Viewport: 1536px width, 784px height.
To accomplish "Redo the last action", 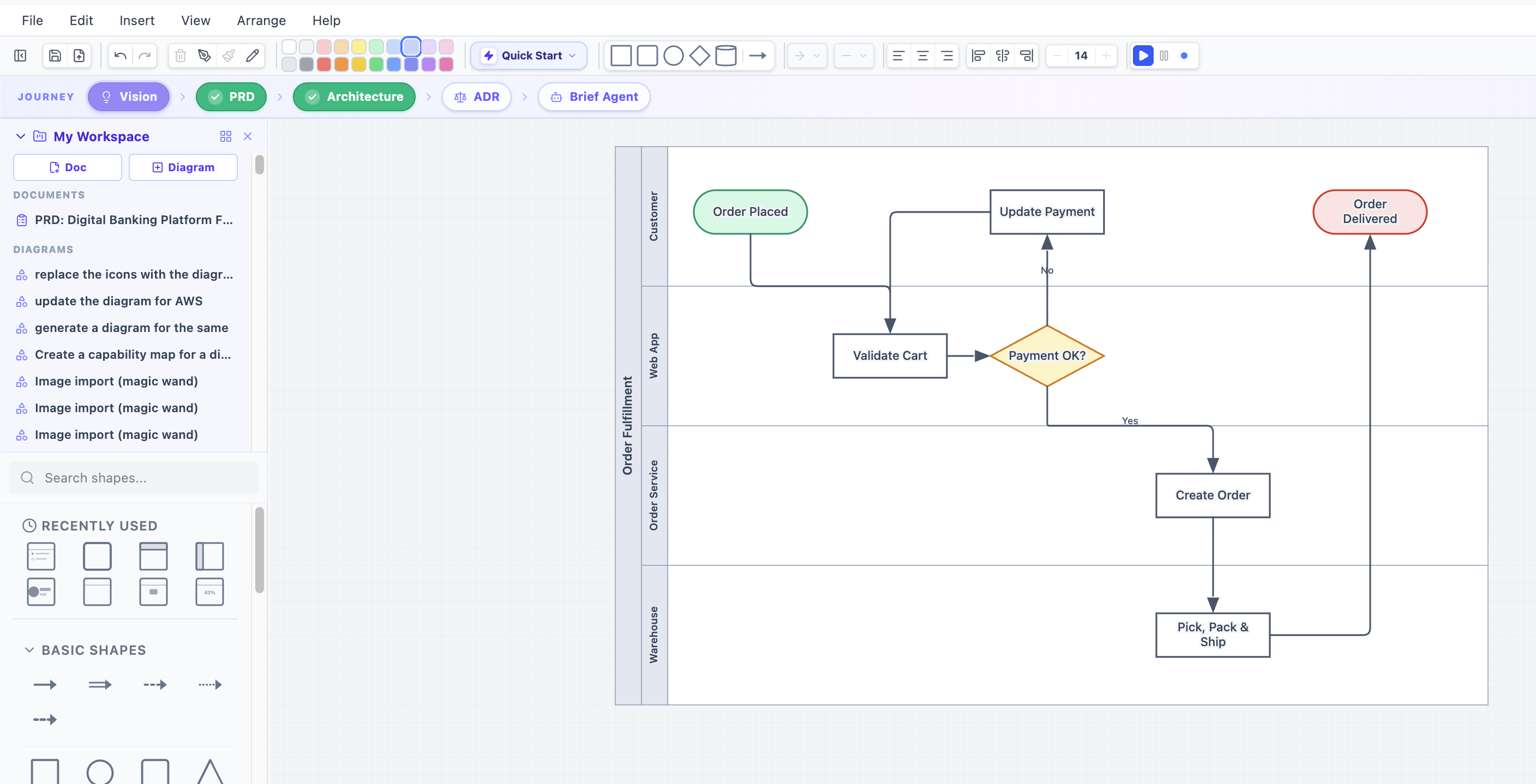I will click(x=145, y=56).
